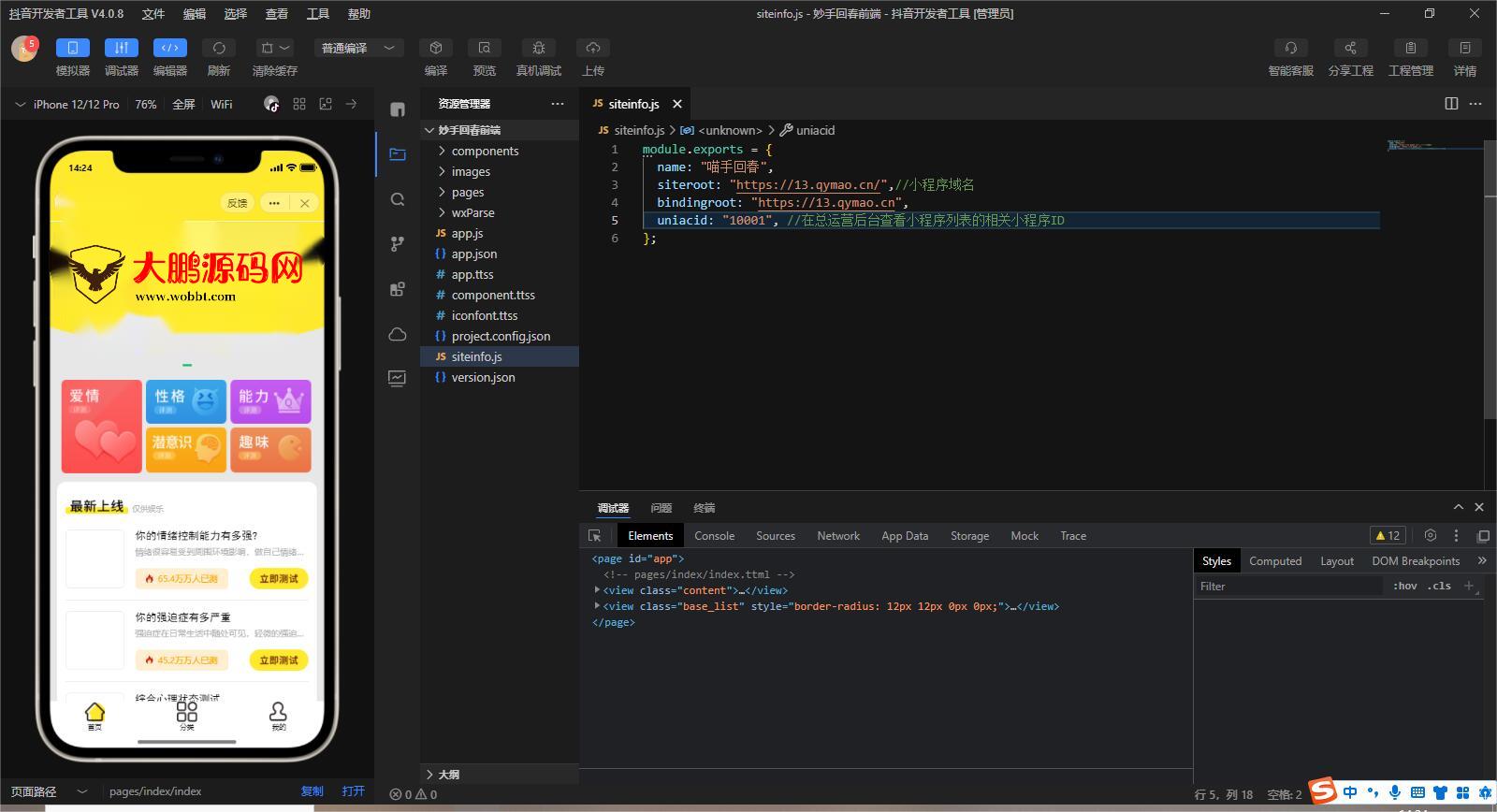Change the 76% simulator zoom
1497x812 pixels.
[146, 105]
